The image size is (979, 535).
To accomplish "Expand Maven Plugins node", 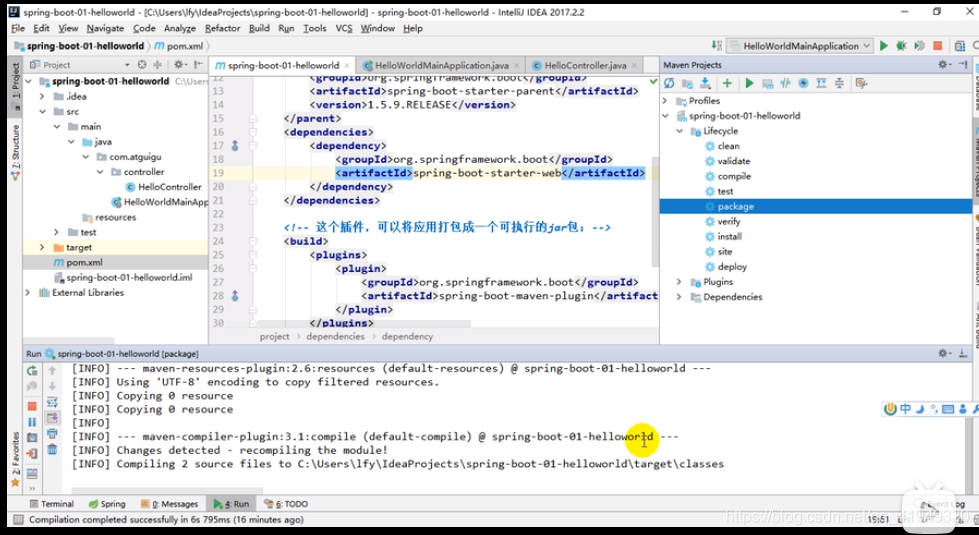I will pyautogui.click(x=679, y=282).
